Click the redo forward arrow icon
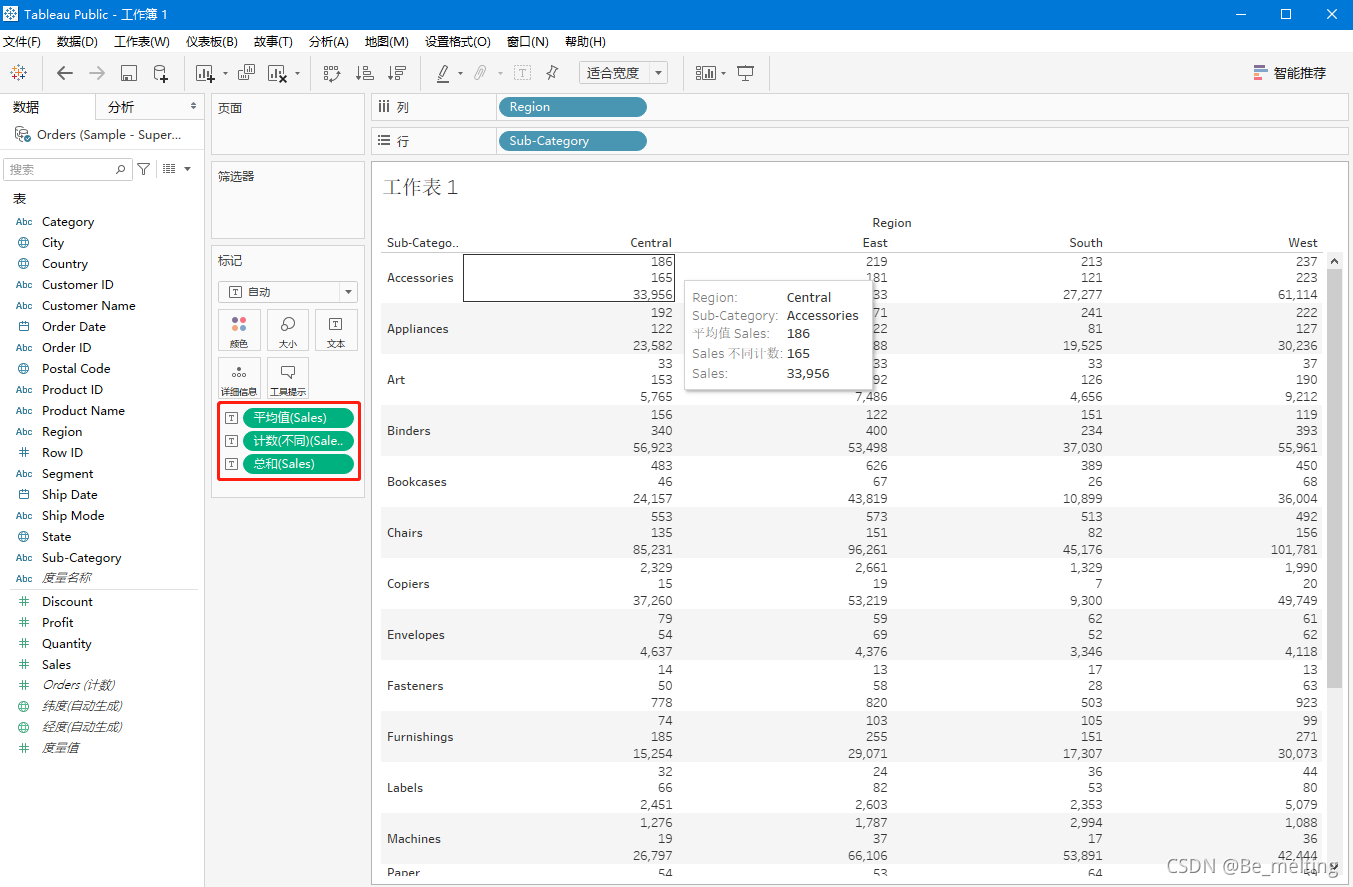Viewport: 1353px width, 887px height. 97,73
